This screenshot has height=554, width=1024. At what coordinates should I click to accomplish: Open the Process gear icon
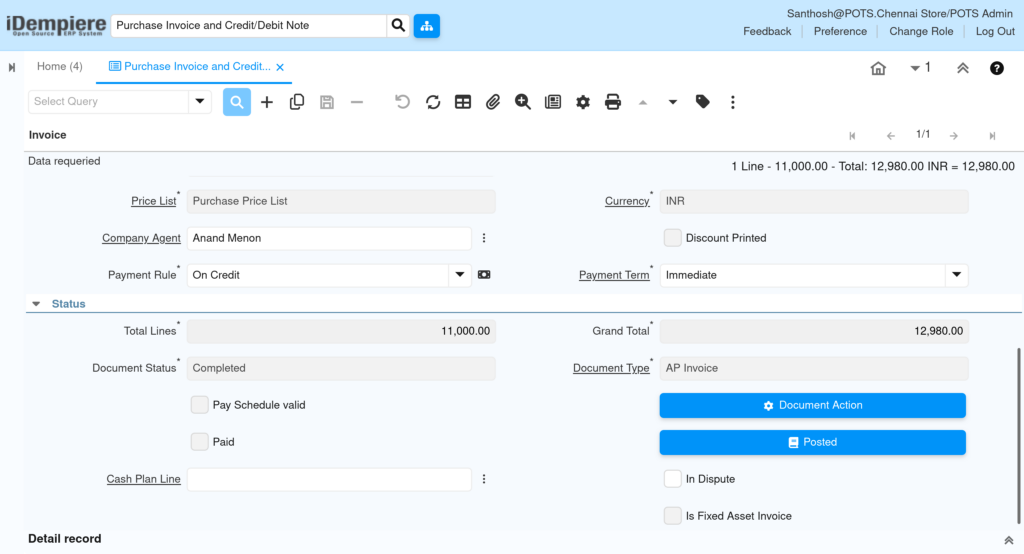click(583, 102)
